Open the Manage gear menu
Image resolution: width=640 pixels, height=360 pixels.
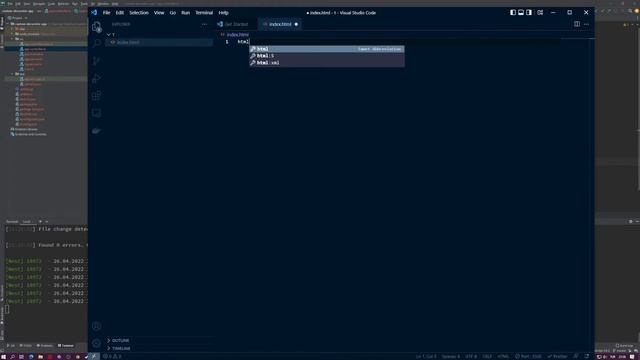pyautogui.click(x=96, y=343)
